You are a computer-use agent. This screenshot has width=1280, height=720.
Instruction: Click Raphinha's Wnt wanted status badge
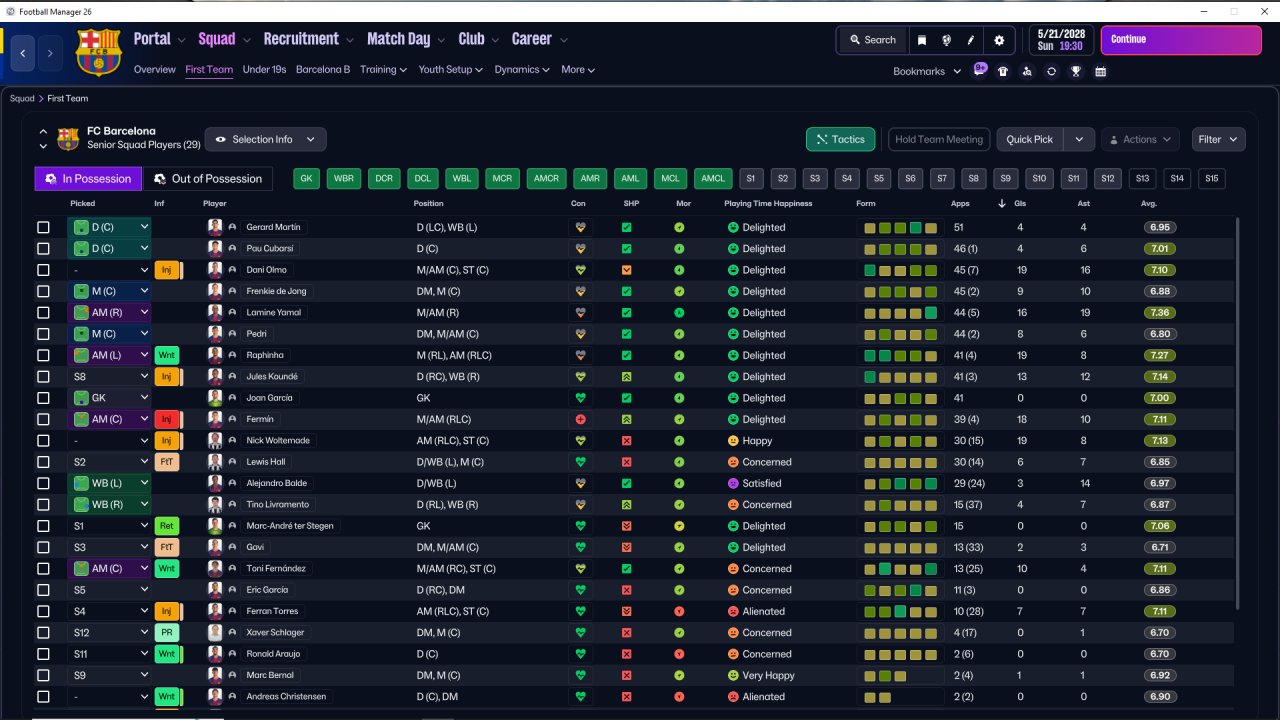pyautogui.click(x=167, y=355)
